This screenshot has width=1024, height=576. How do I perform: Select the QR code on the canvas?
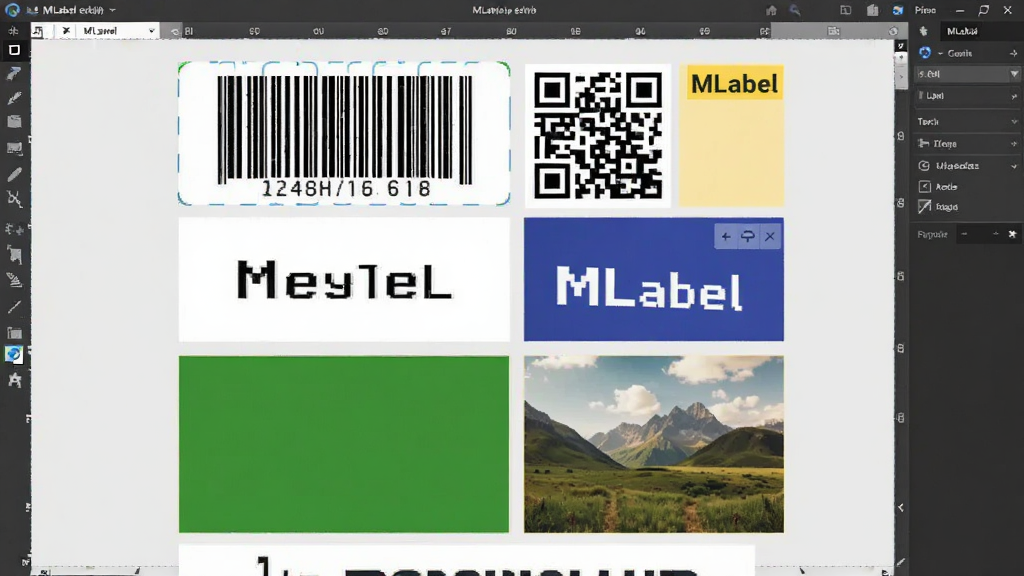(598, 135)
